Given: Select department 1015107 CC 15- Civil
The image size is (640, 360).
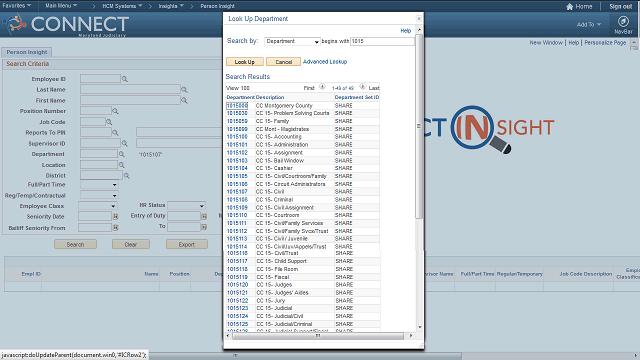Looking at the screenshot, I should click(237, 191).
